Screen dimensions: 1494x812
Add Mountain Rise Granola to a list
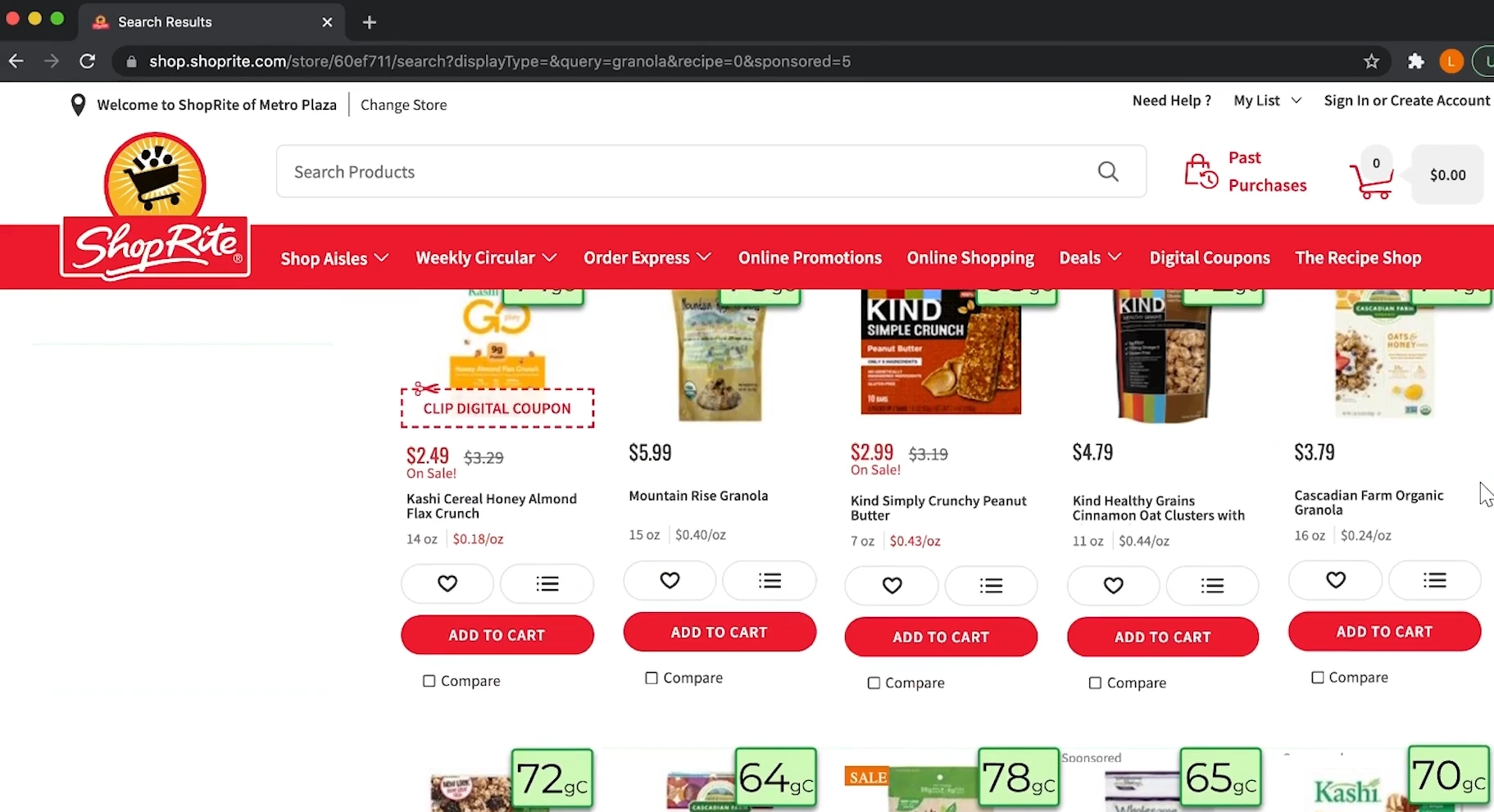point(770,581)
